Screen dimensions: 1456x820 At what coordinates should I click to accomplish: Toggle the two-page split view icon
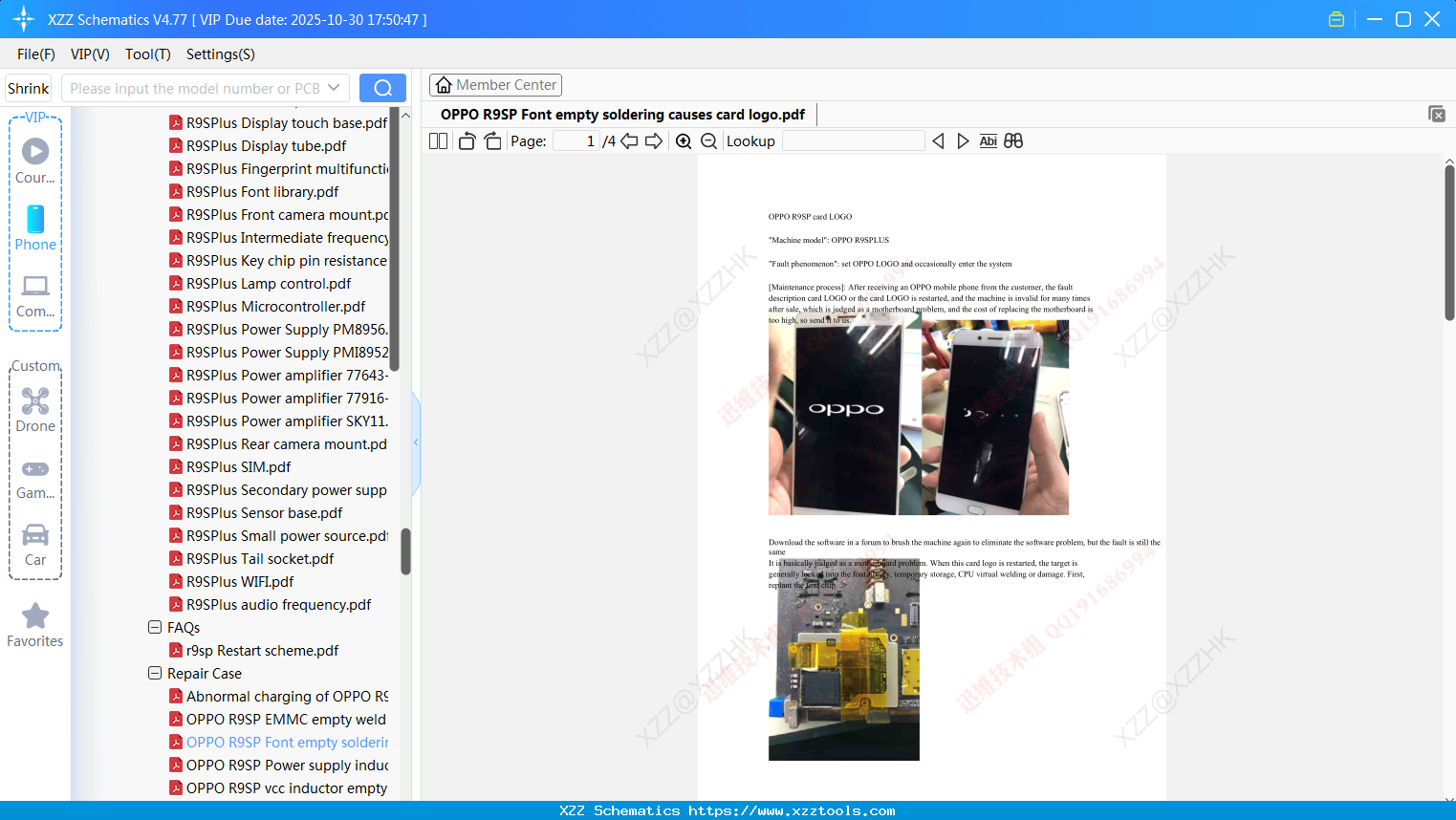click(x=438, y=141)
